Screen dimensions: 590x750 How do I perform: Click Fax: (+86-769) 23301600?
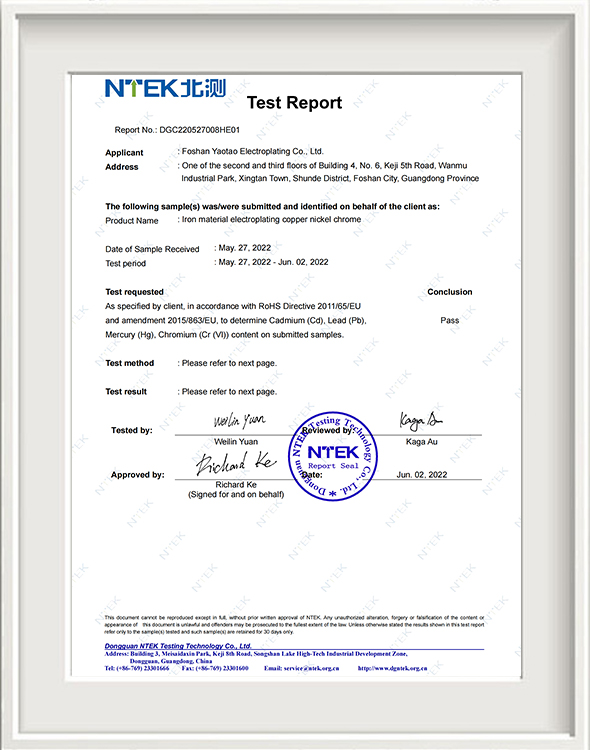click(x=215, y=668)
